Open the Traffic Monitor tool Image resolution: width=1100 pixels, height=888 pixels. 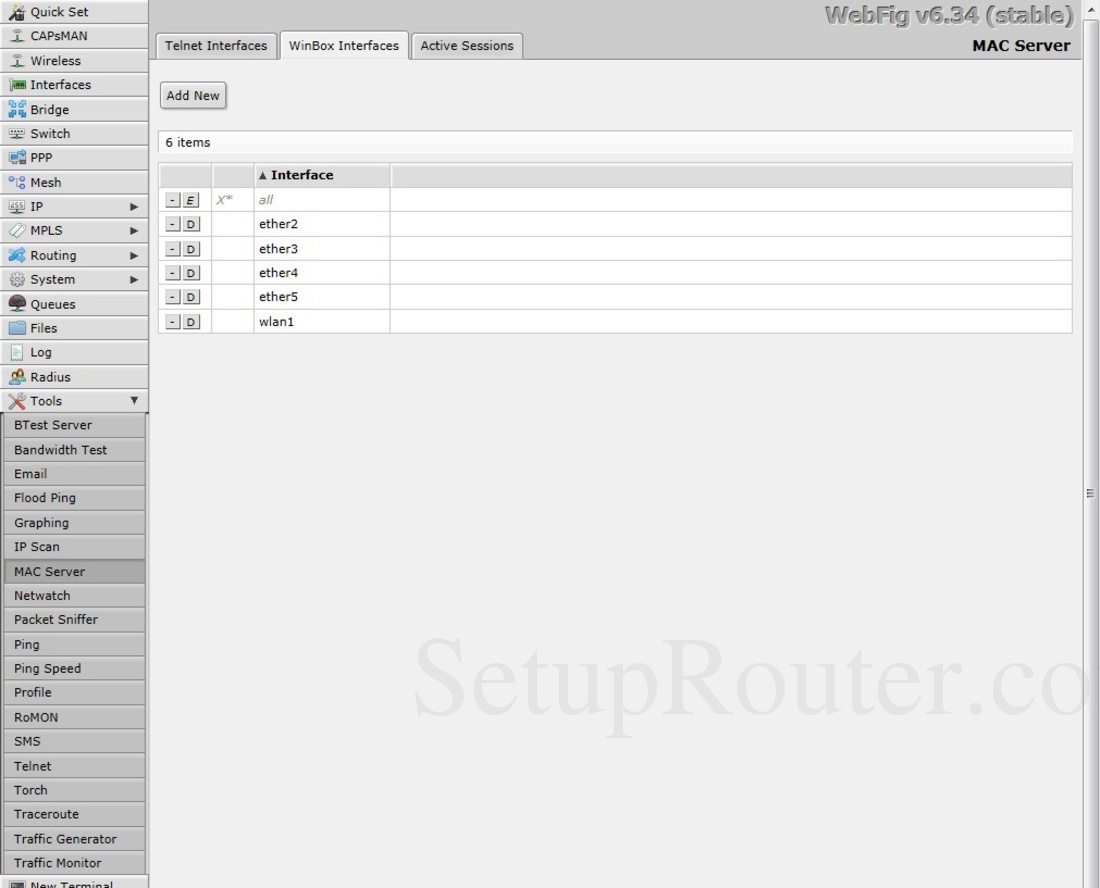point(74,863)
